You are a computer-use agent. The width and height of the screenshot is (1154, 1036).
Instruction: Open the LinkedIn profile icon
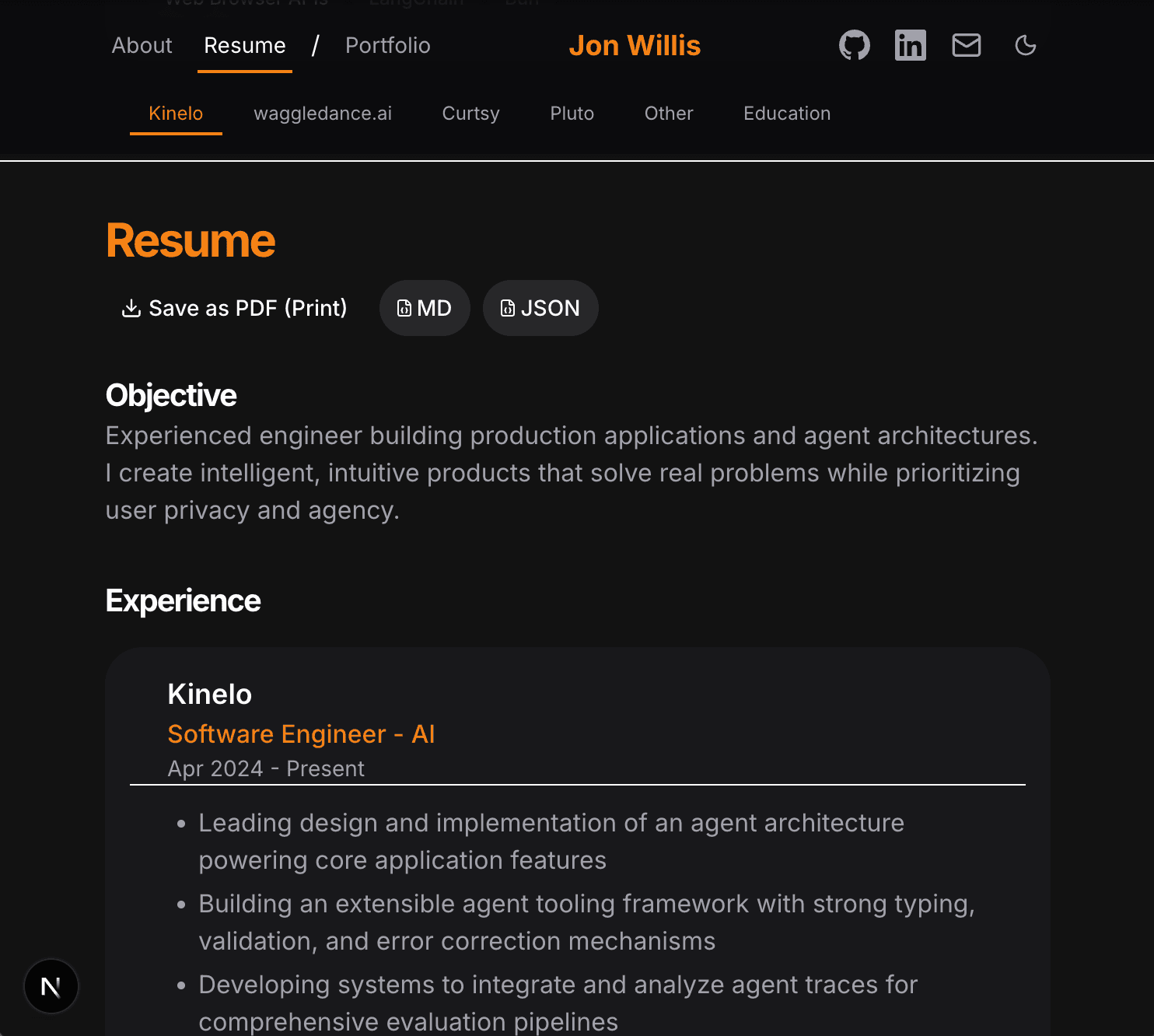910,45
